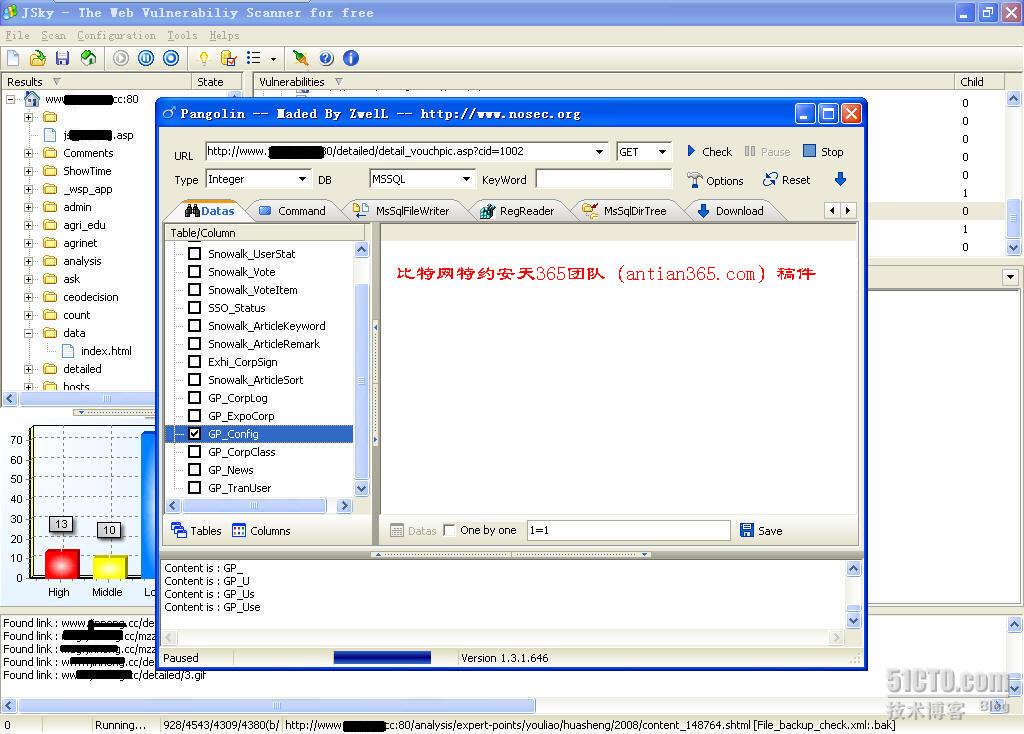This screenshot has width=1024, height=734.
Task: Click the Check play icon in Pangolin
Action: click(x=691, y=151)
